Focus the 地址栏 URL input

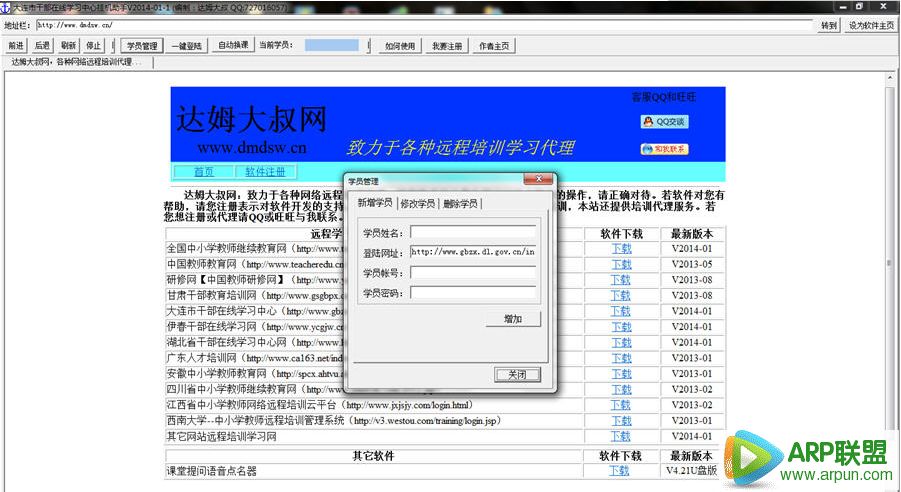(x=425, y=25)
